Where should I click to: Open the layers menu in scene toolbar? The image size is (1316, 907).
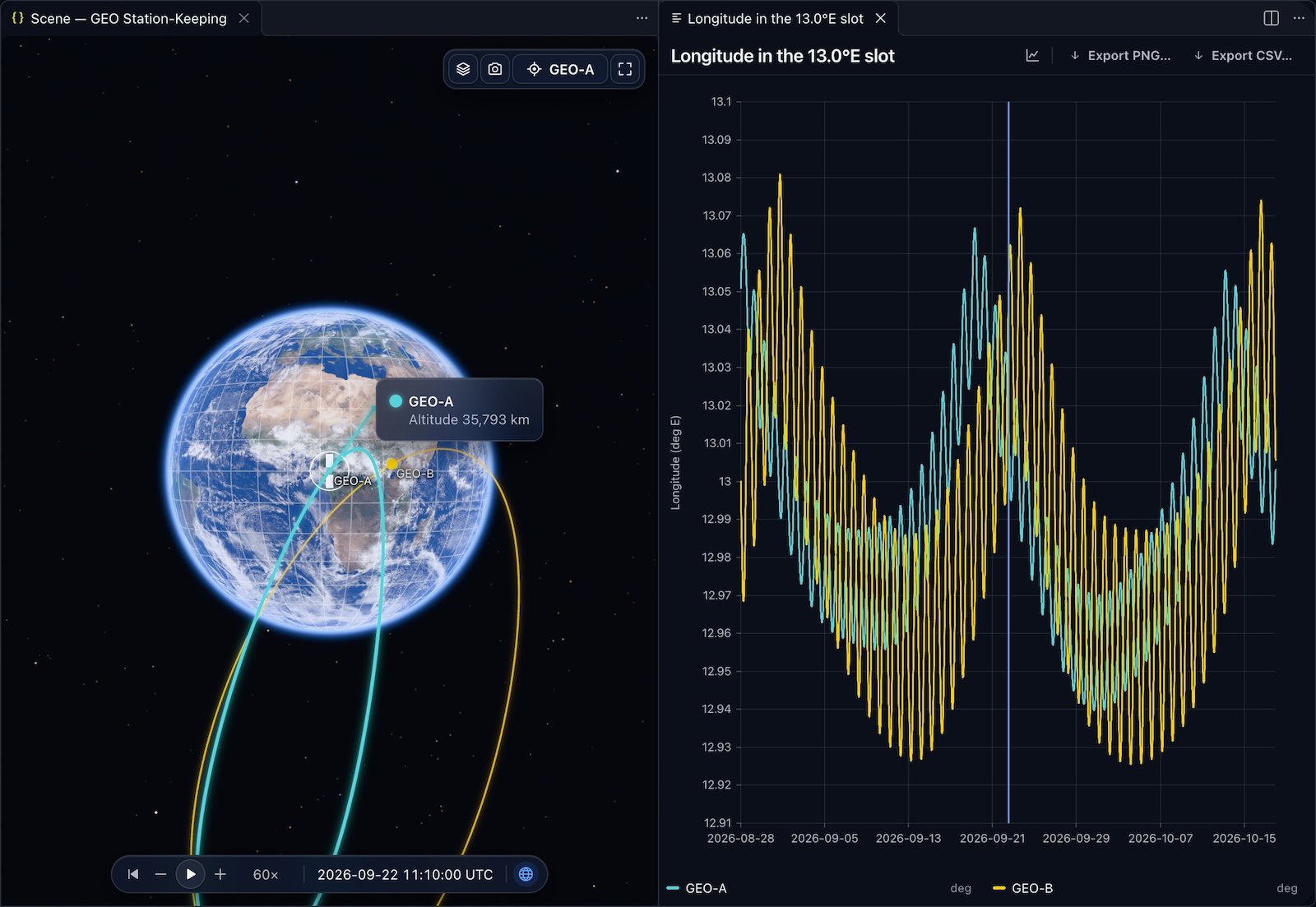463,69
